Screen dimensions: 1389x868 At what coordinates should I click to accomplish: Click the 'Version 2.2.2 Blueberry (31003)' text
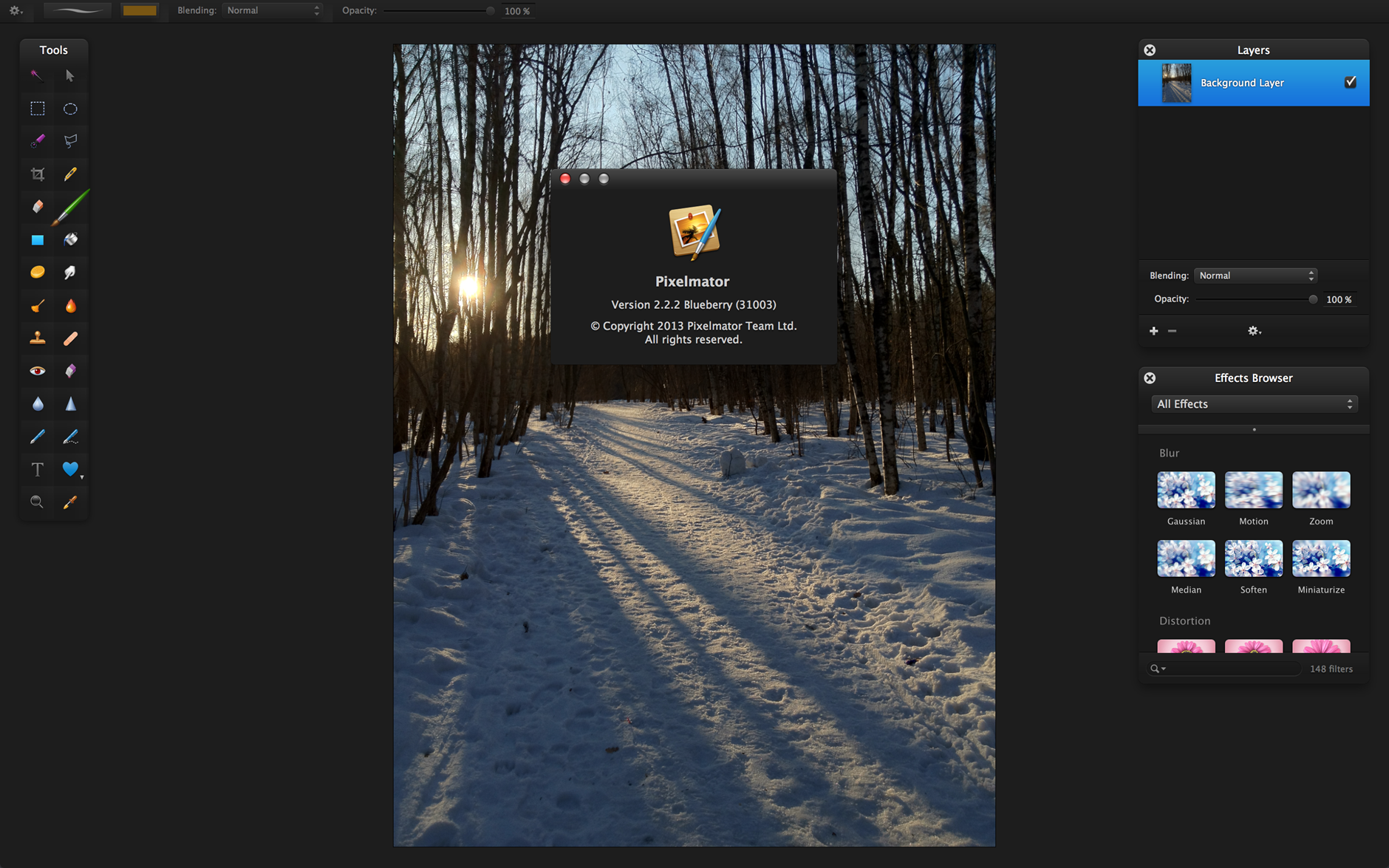tap(693, 304)
